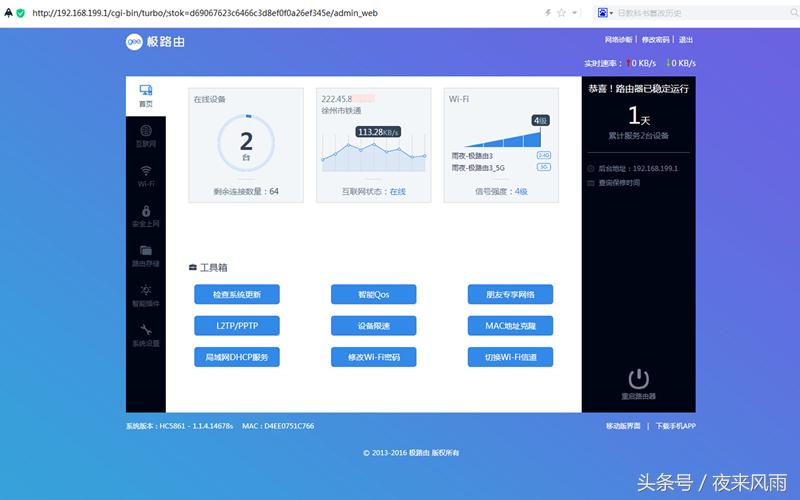Click 智能Qos button
This screenshot has height=500, width=800.
(373, 294)
